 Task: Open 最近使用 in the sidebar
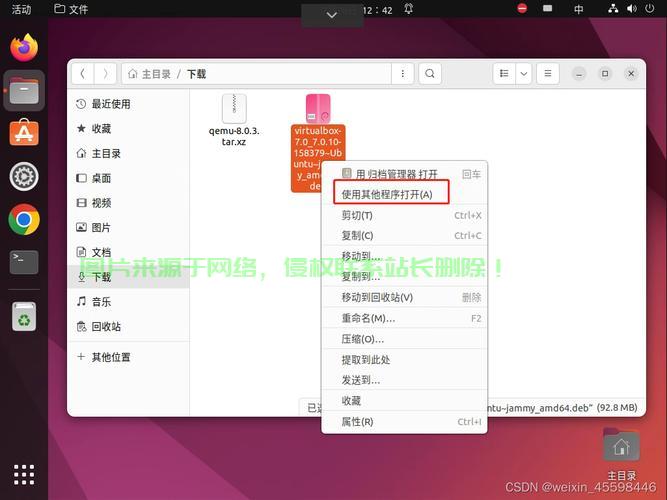128,104
